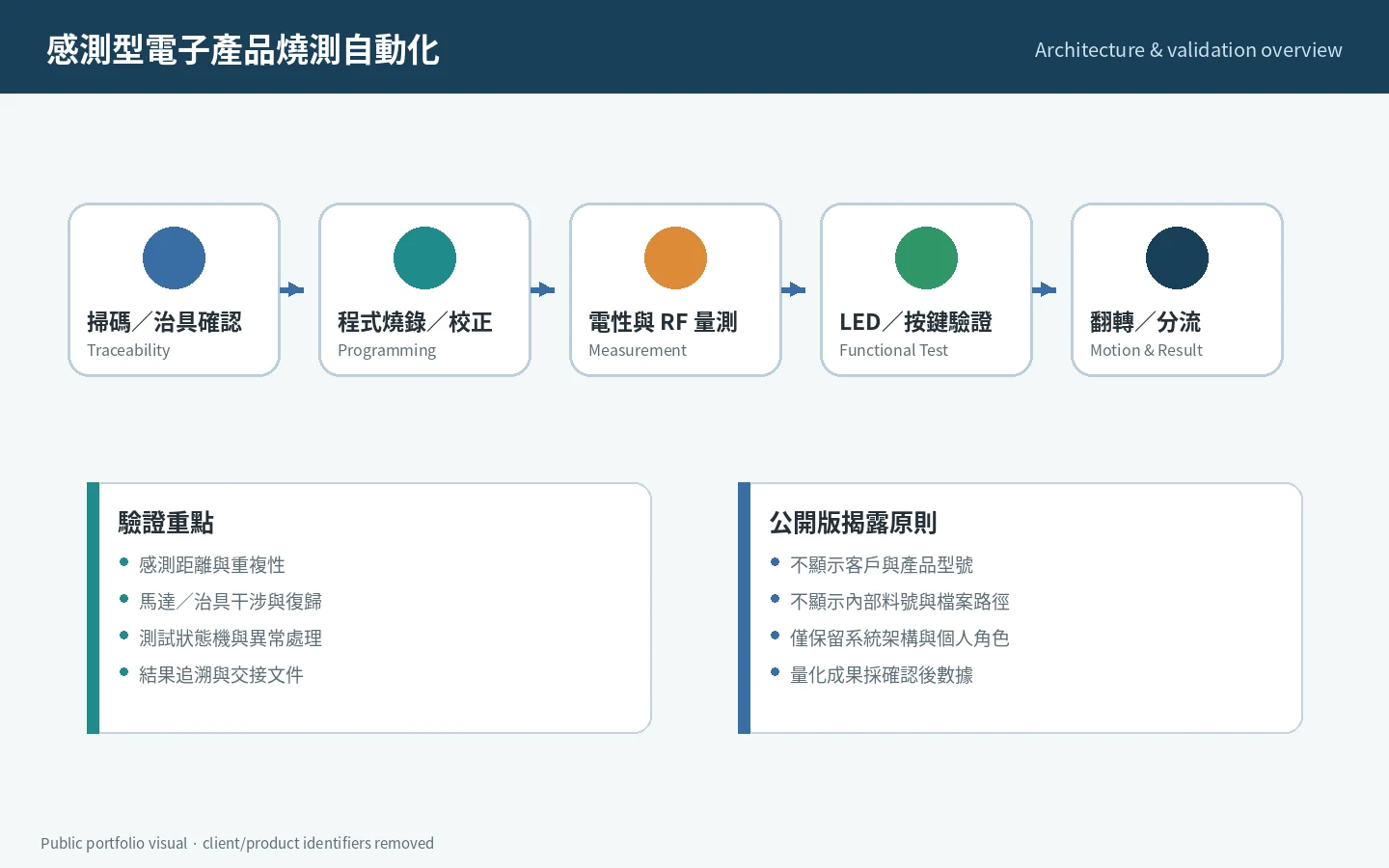Click the arrow between Functional Test and Motion & Result cards
Screen dimensions: 1389x868
tap(1045, 289)
